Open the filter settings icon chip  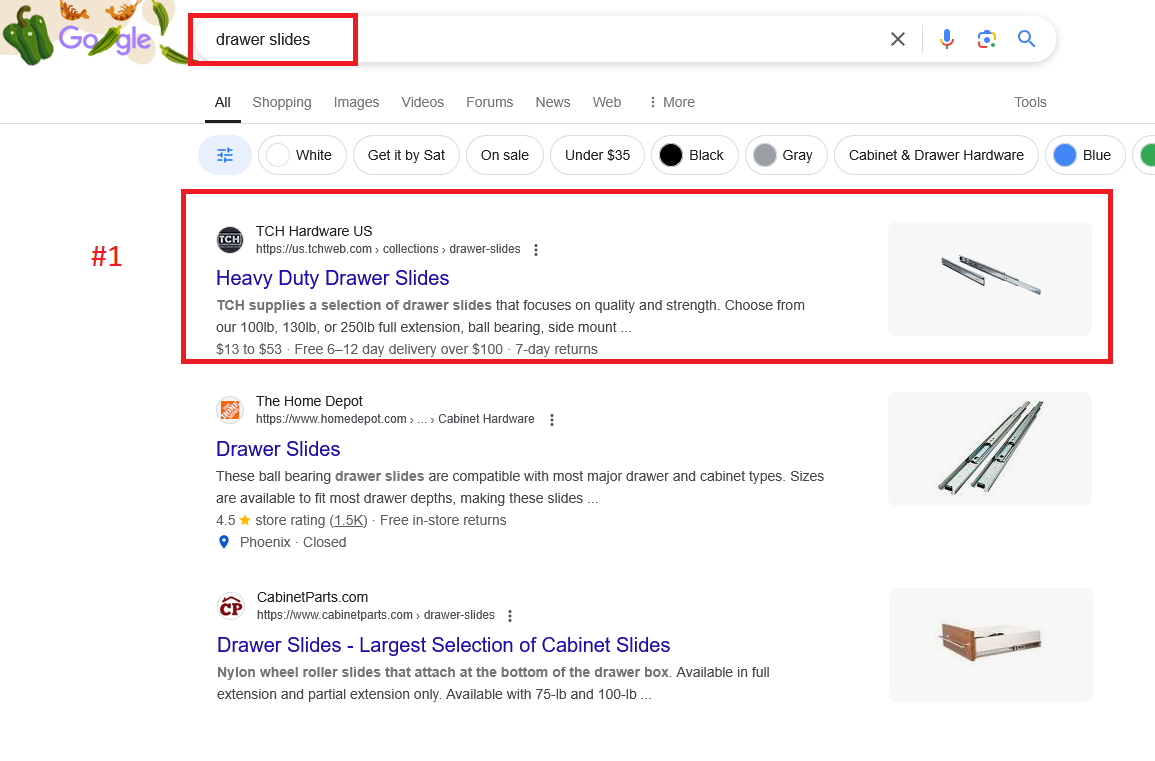coord(225,155)
